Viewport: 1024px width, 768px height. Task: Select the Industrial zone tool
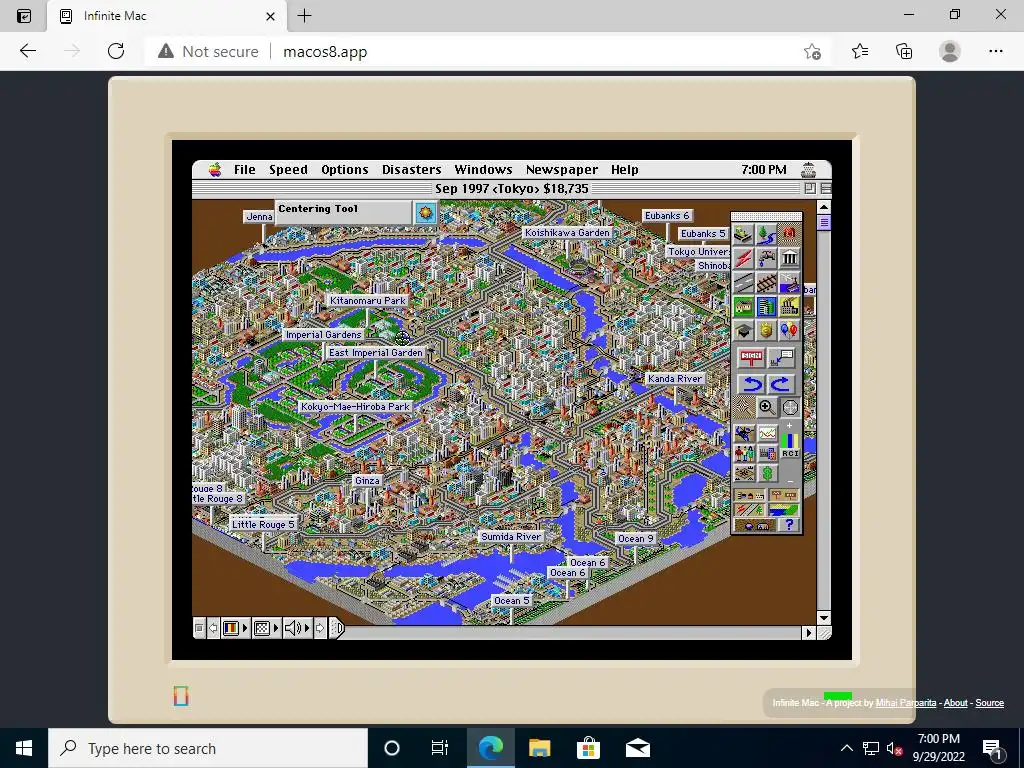[790, 306]
